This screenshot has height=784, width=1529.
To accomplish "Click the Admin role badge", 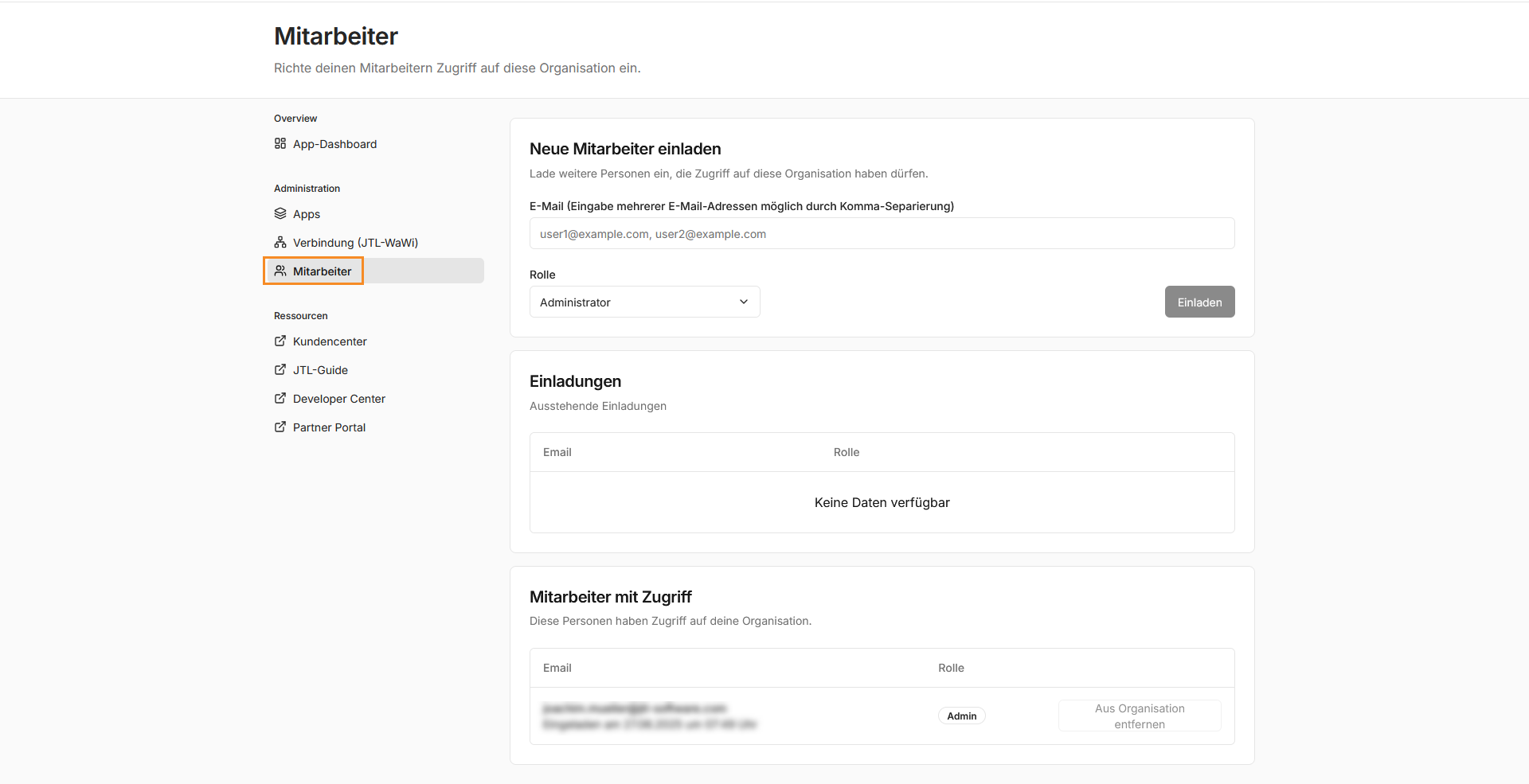I will [x=961, y=716].
